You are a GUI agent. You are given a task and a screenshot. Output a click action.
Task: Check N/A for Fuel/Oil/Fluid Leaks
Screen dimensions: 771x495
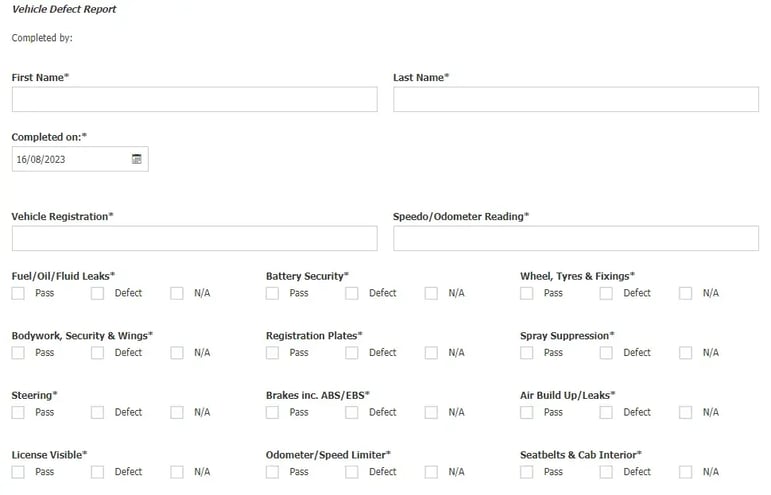(177, 293)
